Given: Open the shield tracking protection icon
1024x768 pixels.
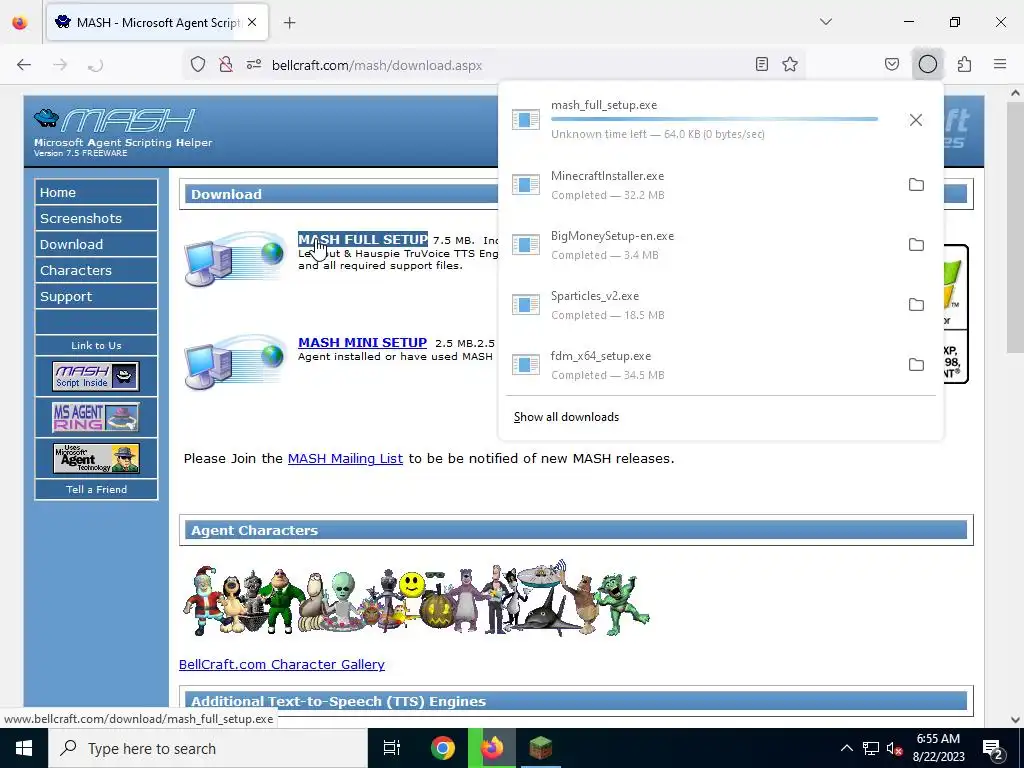Looking at the screenshot, I should click(x=198, y=65).
